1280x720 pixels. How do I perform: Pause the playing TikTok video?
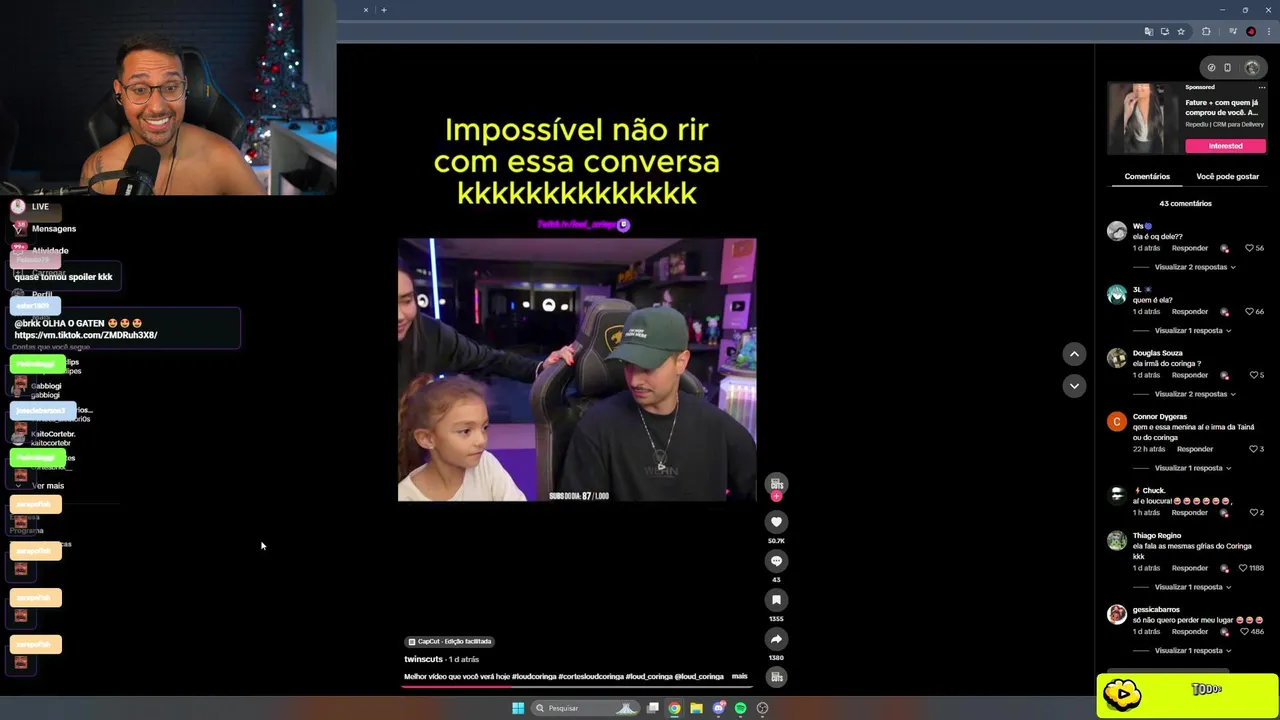pos(577,369)
